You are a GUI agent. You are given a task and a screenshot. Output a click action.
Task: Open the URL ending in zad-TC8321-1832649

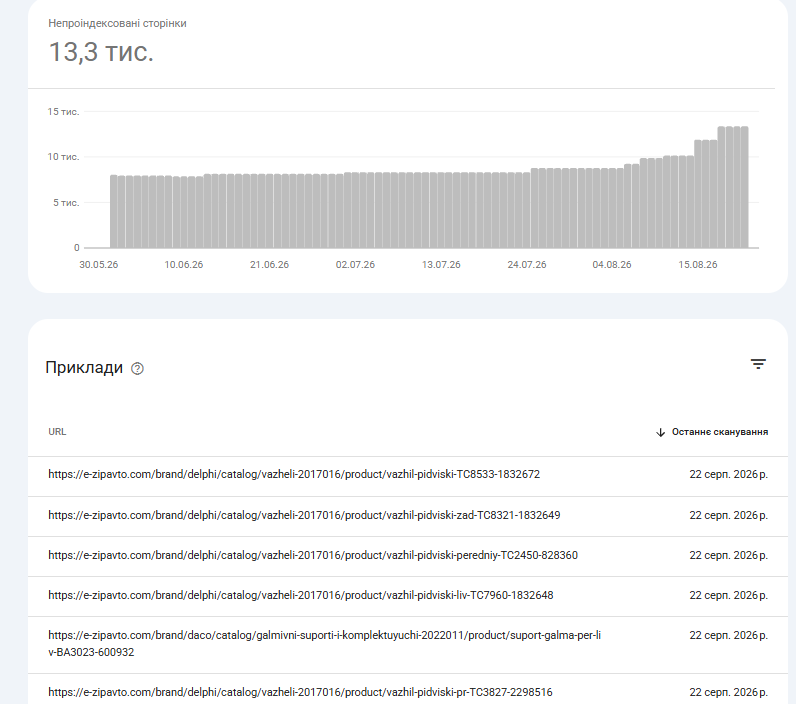pyautogui.click(x=304, y=515)
